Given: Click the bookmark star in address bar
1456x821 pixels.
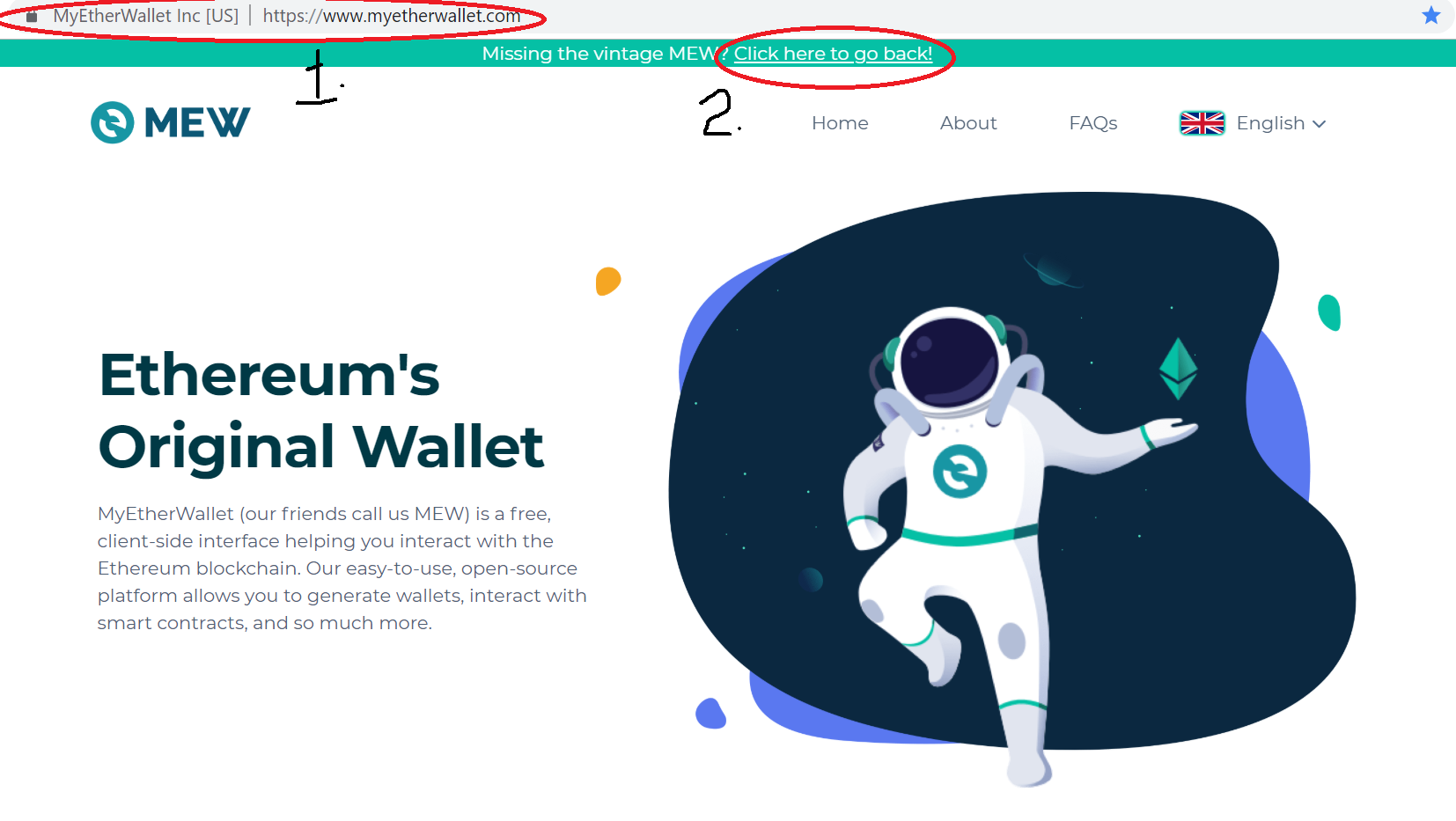Looking at the screenshot, I should [x=1431, y=15].
